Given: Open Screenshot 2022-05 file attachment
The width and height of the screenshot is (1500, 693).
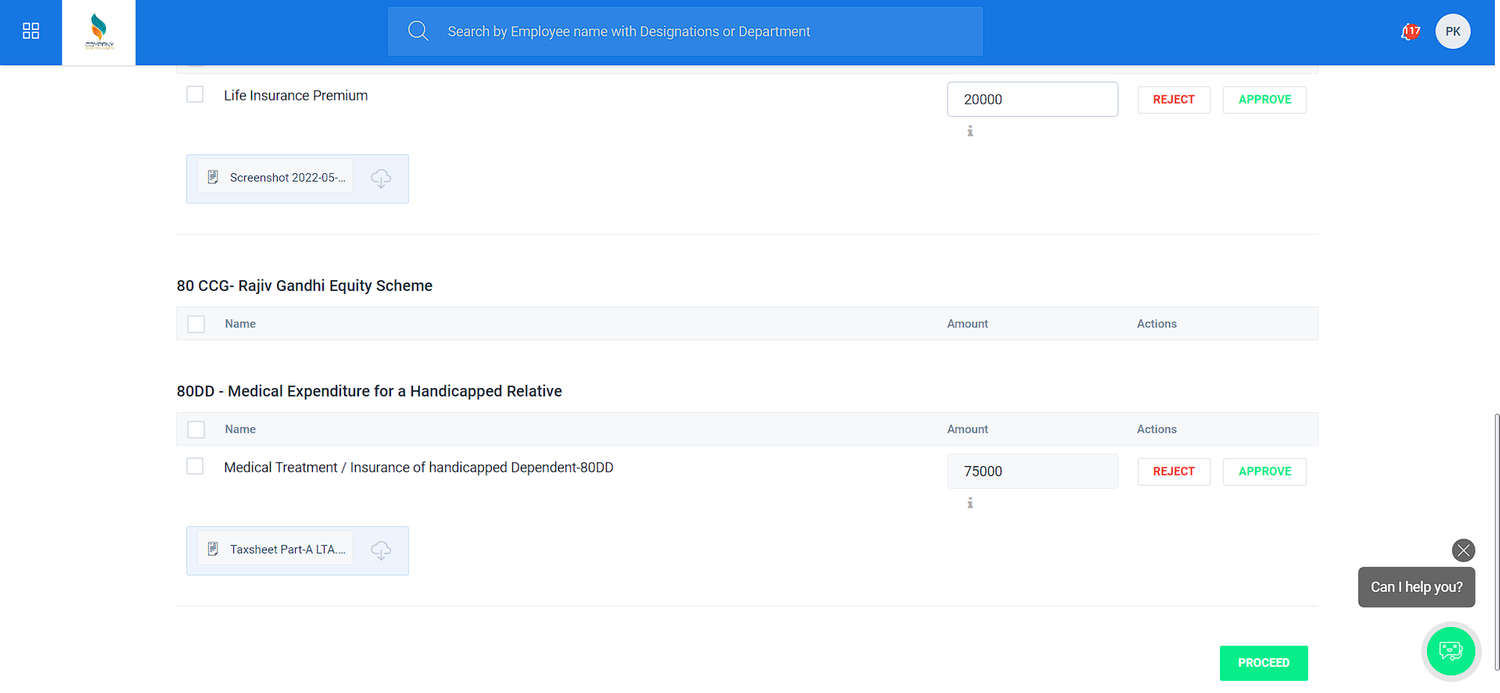Looking at the screenshot, I should pyautogui.click(x=275, y=177).
